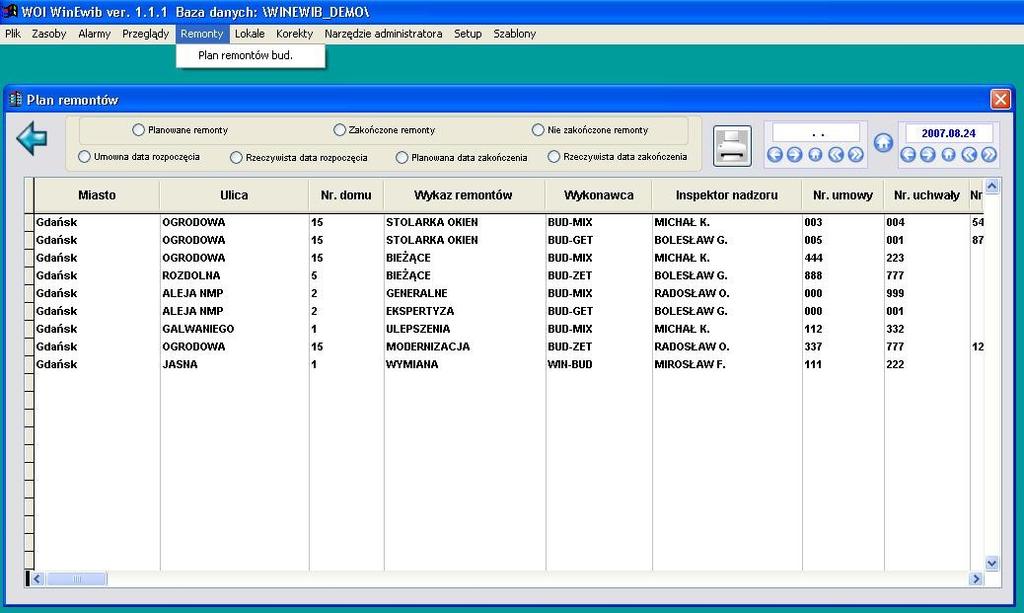Click double-right chevron under the 2007.08.24 date
Screen dimensions: 1024x613
coord(989,155)
